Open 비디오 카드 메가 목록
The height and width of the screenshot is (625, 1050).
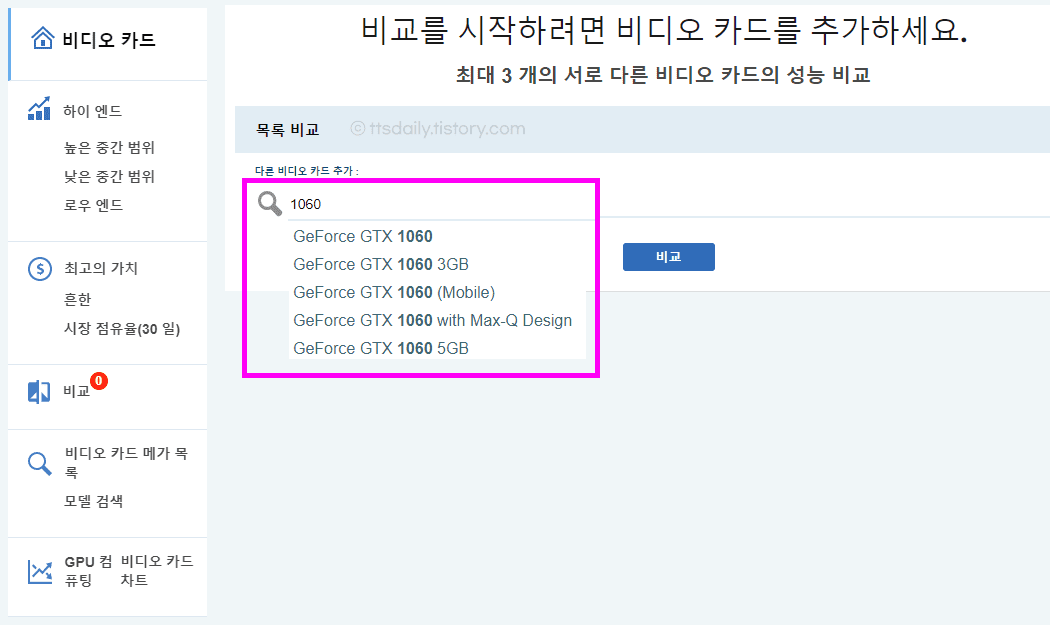coord(127,462)
